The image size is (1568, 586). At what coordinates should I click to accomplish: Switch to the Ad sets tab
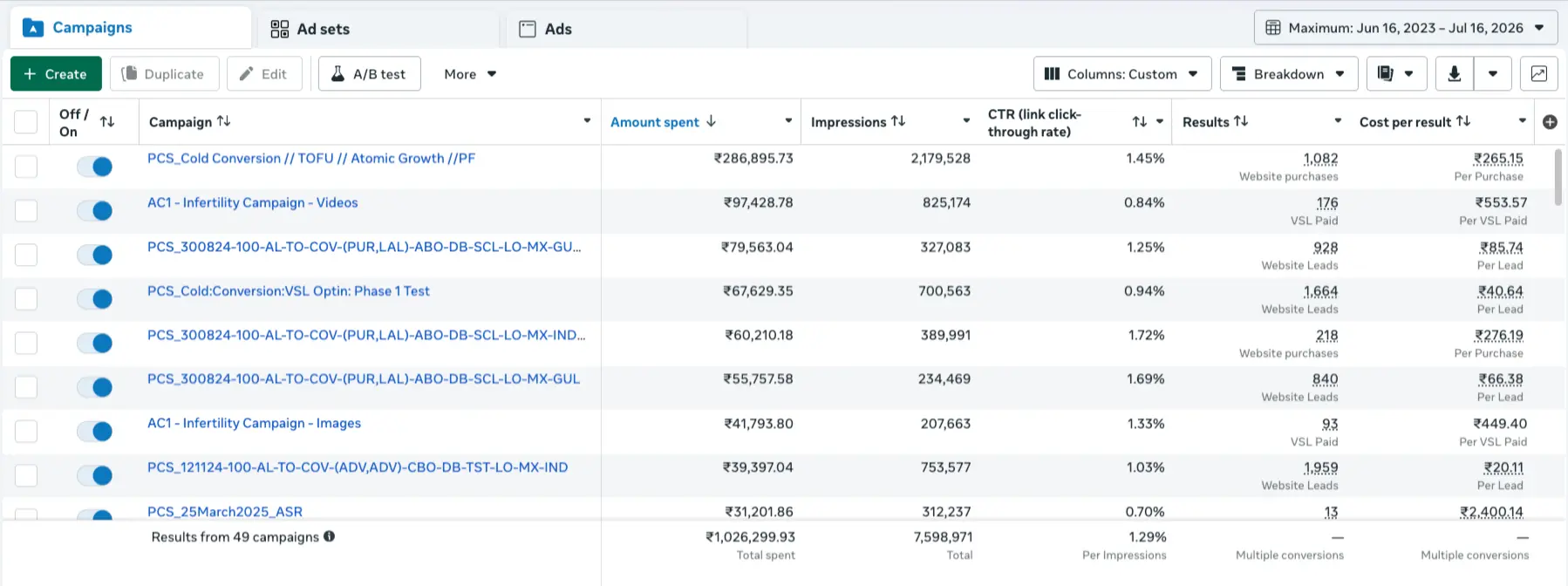pos(310,29)
